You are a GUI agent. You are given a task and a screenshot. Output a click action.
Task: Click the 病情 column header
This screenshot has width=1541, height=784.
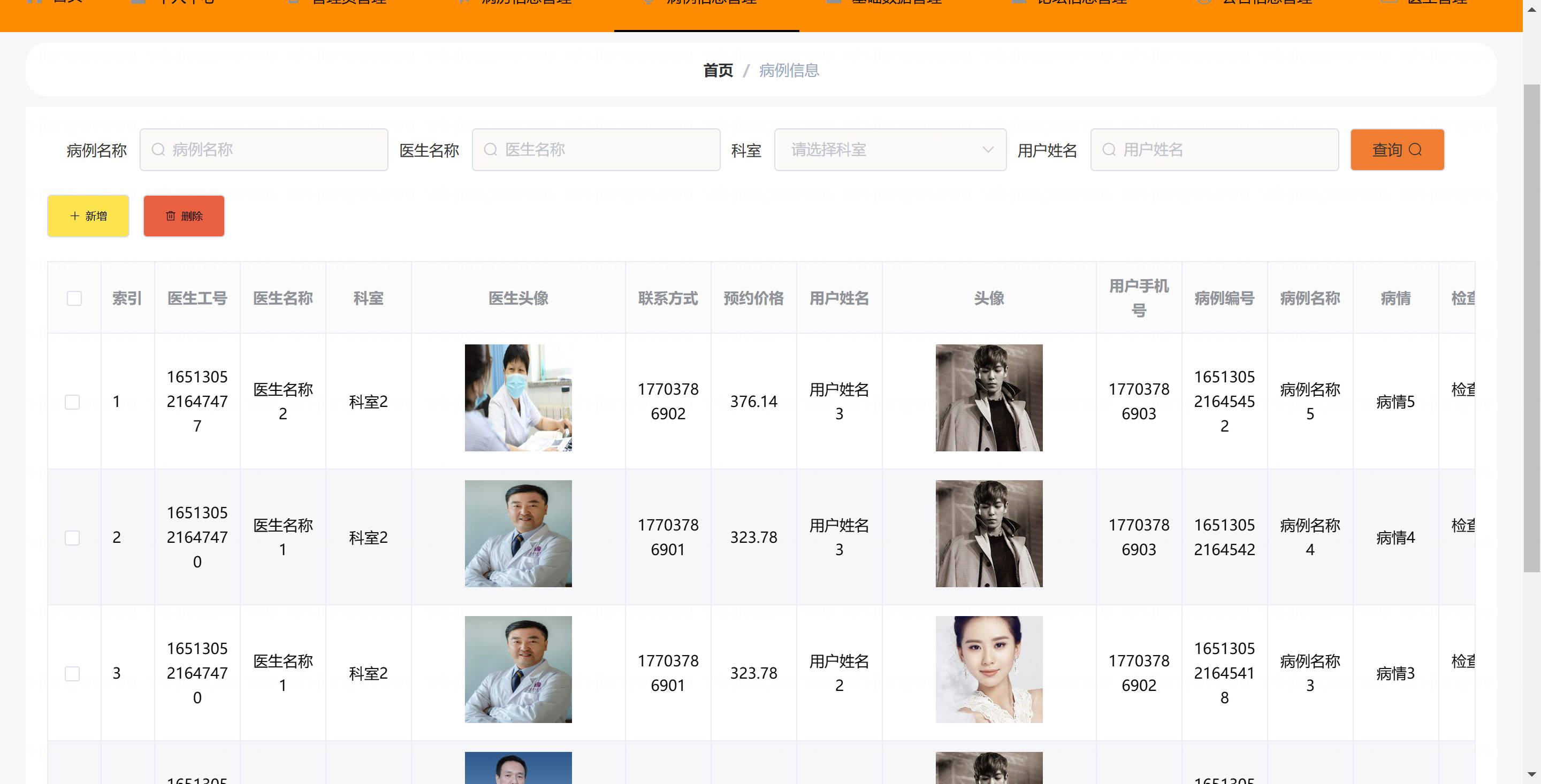1395,298
